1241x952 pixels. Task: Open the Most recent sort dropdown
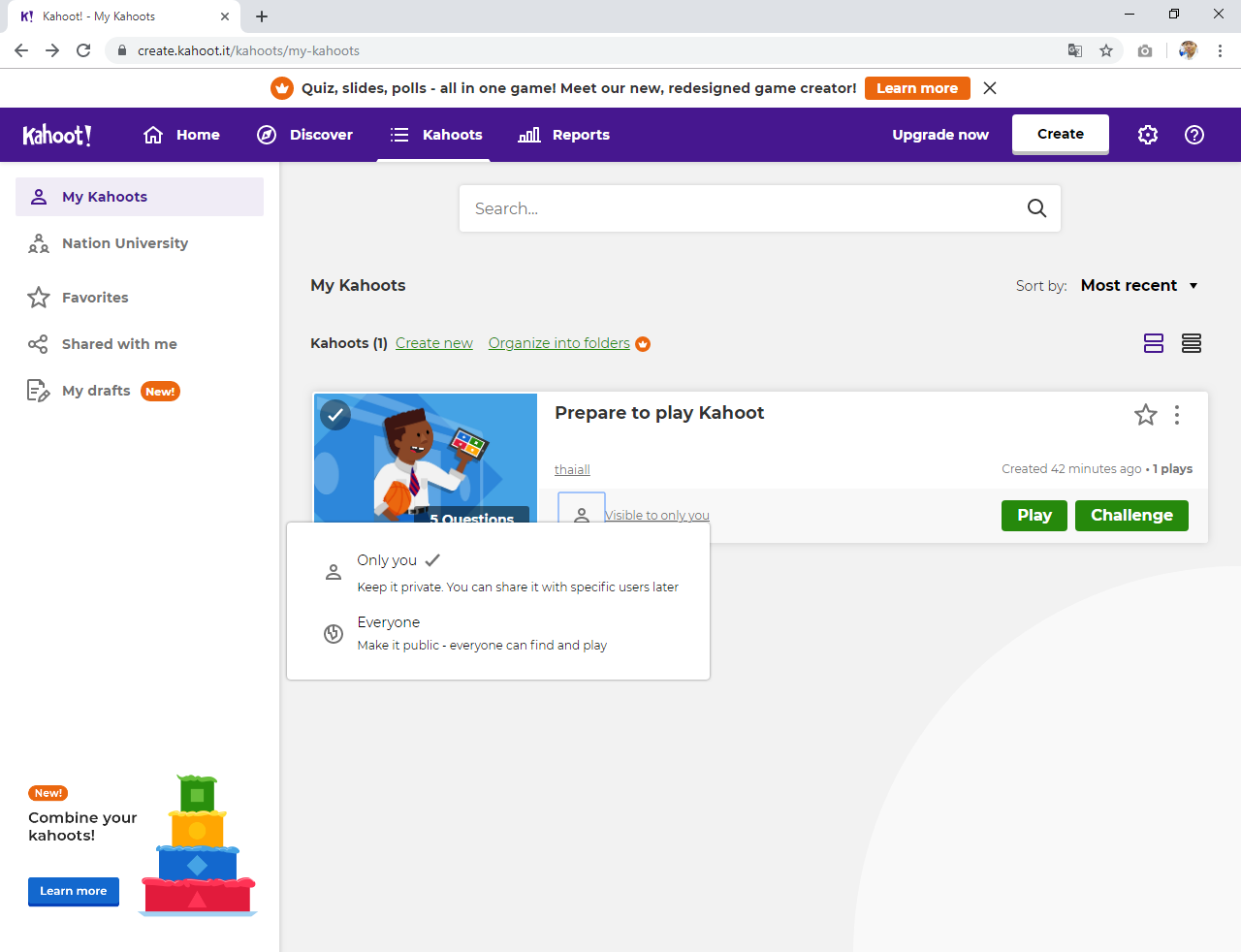coord(1138,286)
